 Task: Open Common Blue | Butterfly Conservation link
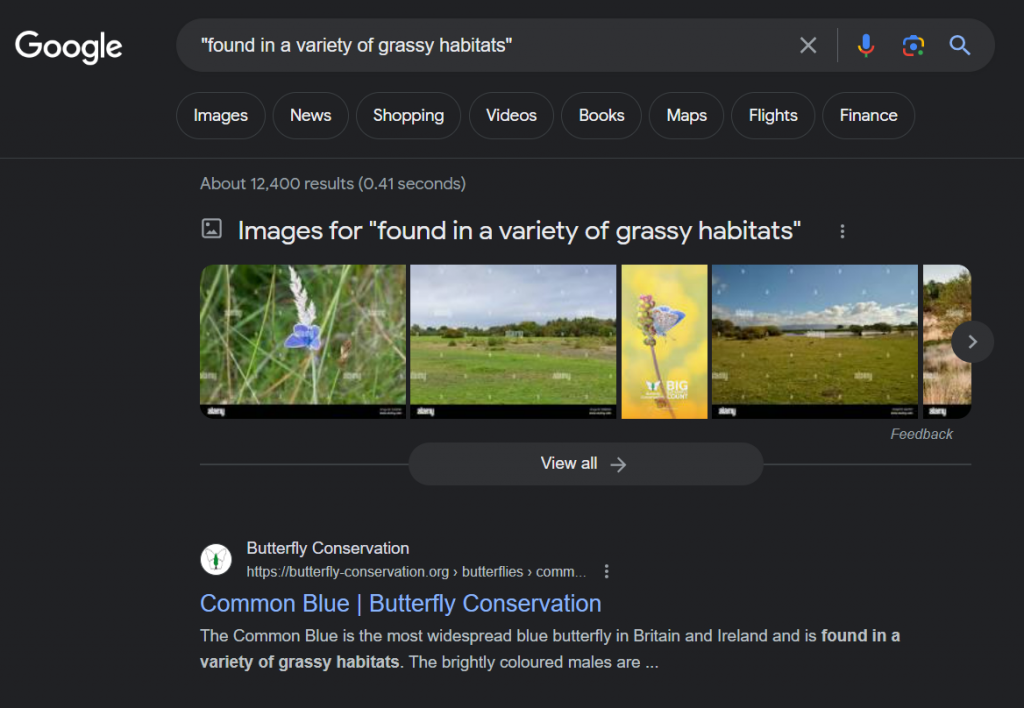(400, 604)
